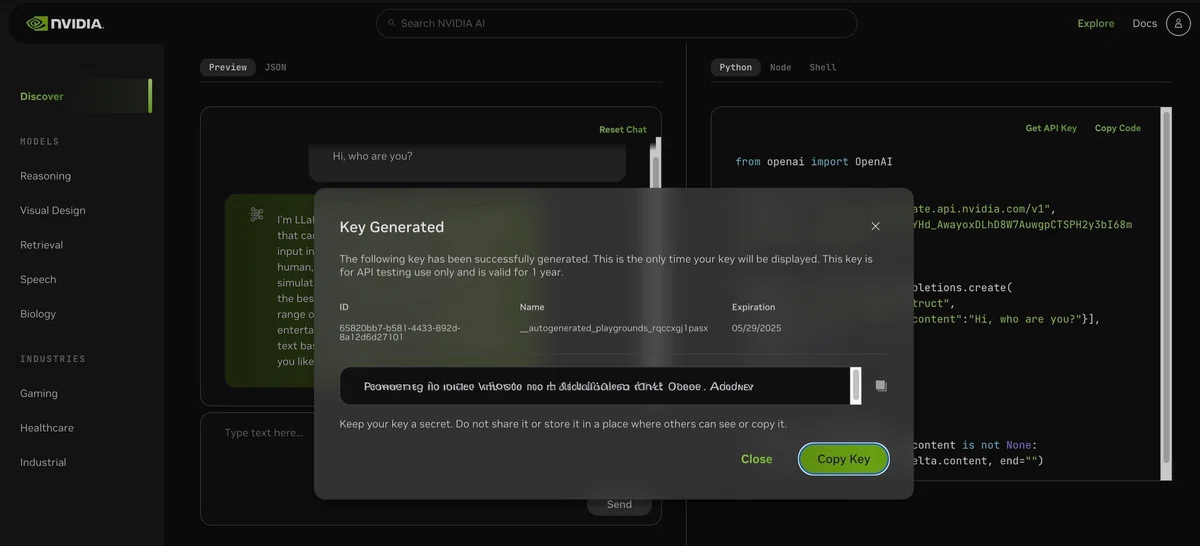Select Discover in the sidebar
This screenshot has width=1200, height=546.
42,96
